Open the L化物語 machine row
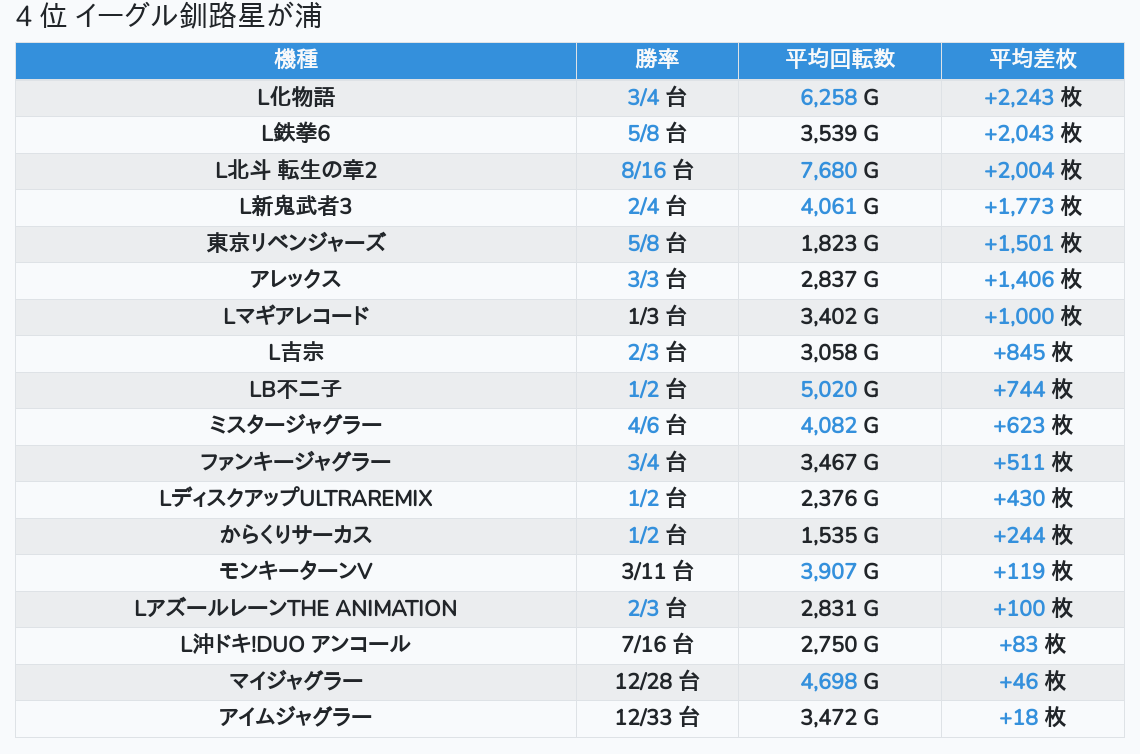The image size is (1140, 754). point(295,97)
